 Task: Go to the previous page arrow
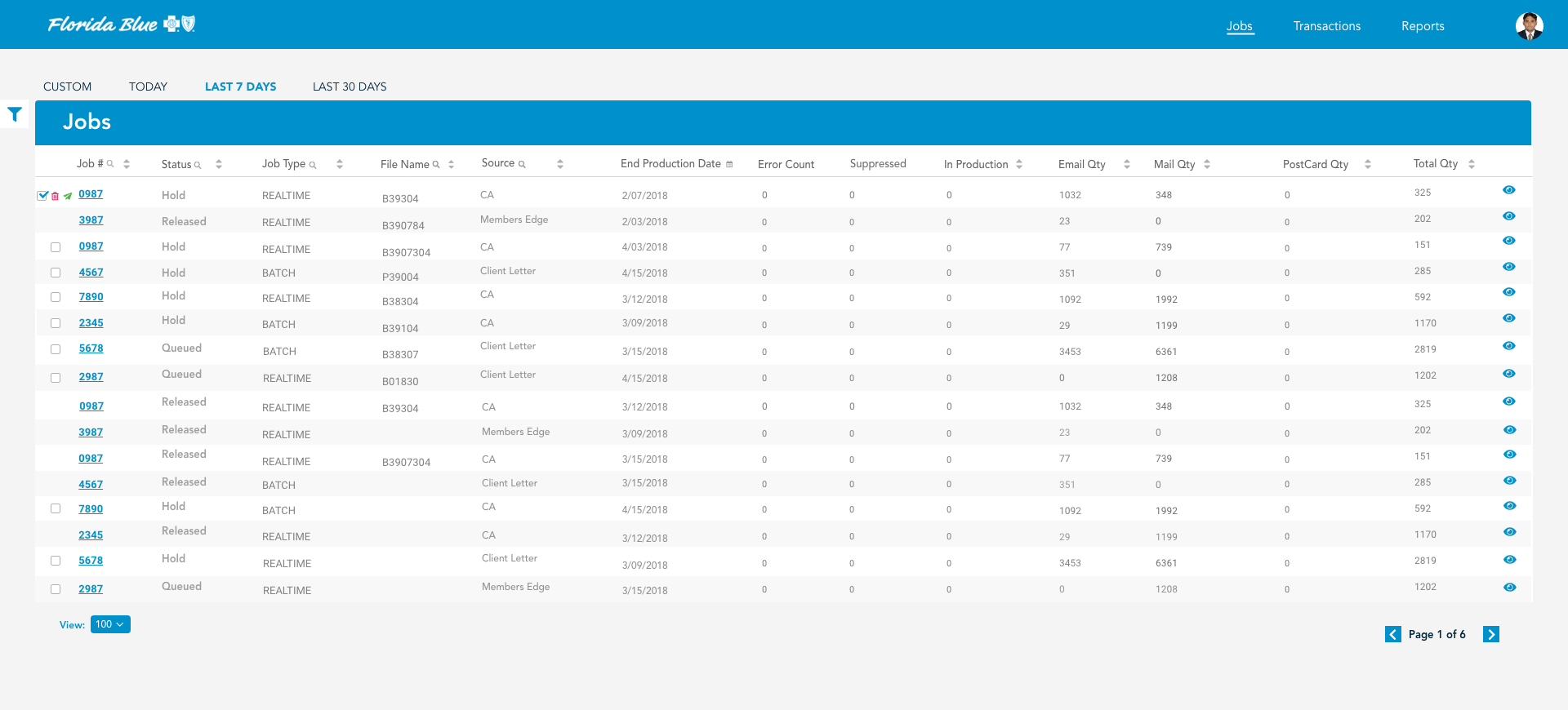pyautogui.click(x=1393, y=634)
